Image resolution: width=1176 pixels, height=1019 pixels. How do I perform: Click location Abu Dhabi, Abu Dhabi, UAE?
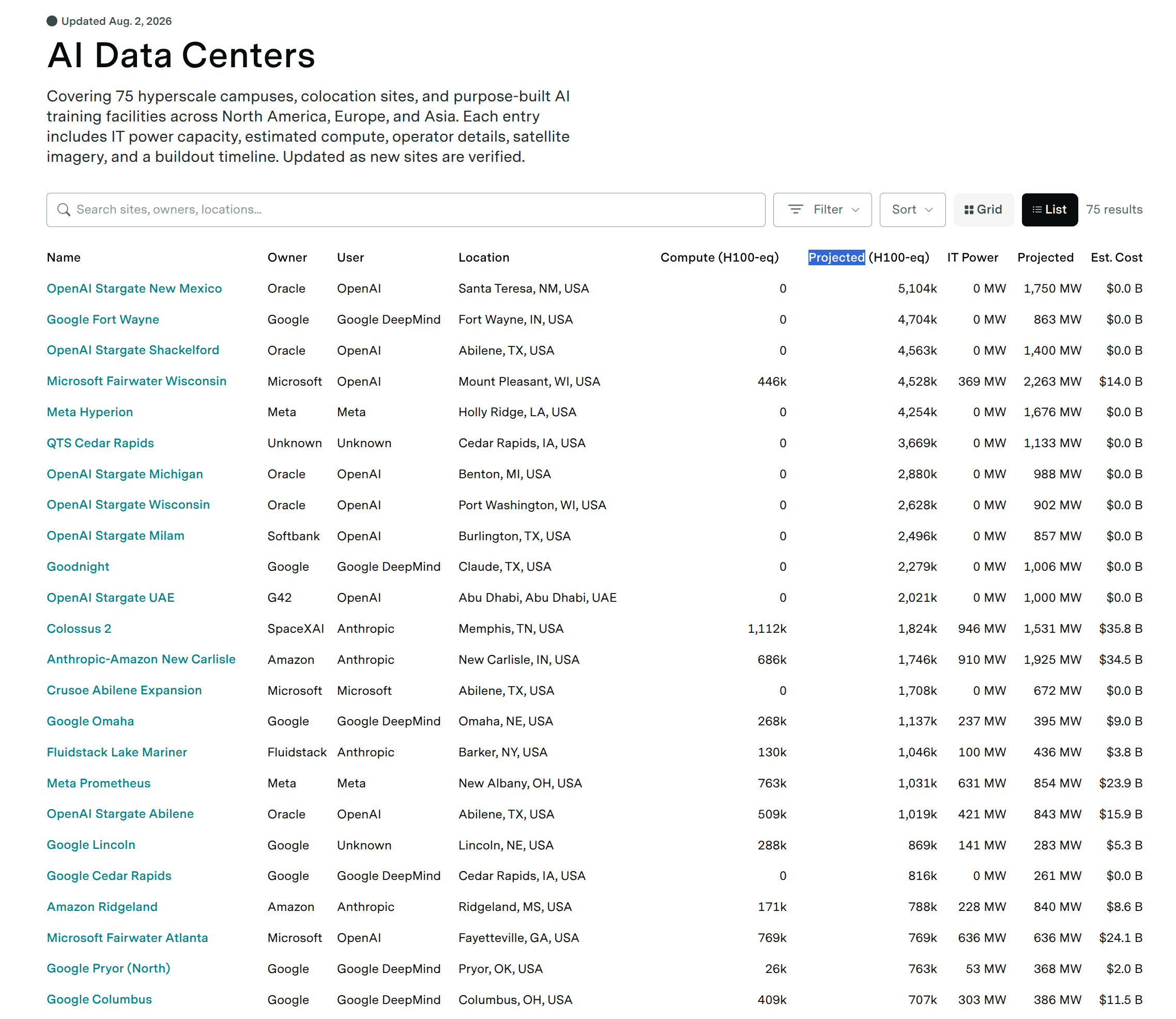coord(538,598)
